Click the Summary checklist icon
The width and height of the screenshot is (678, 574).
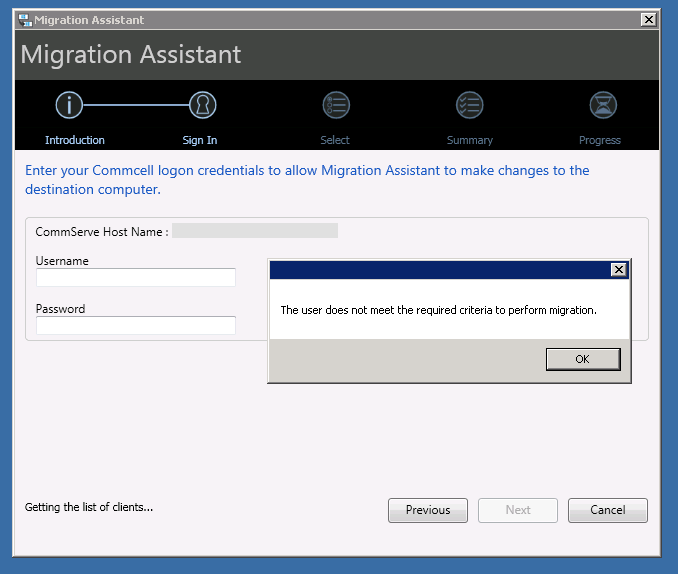pos(470,105)
